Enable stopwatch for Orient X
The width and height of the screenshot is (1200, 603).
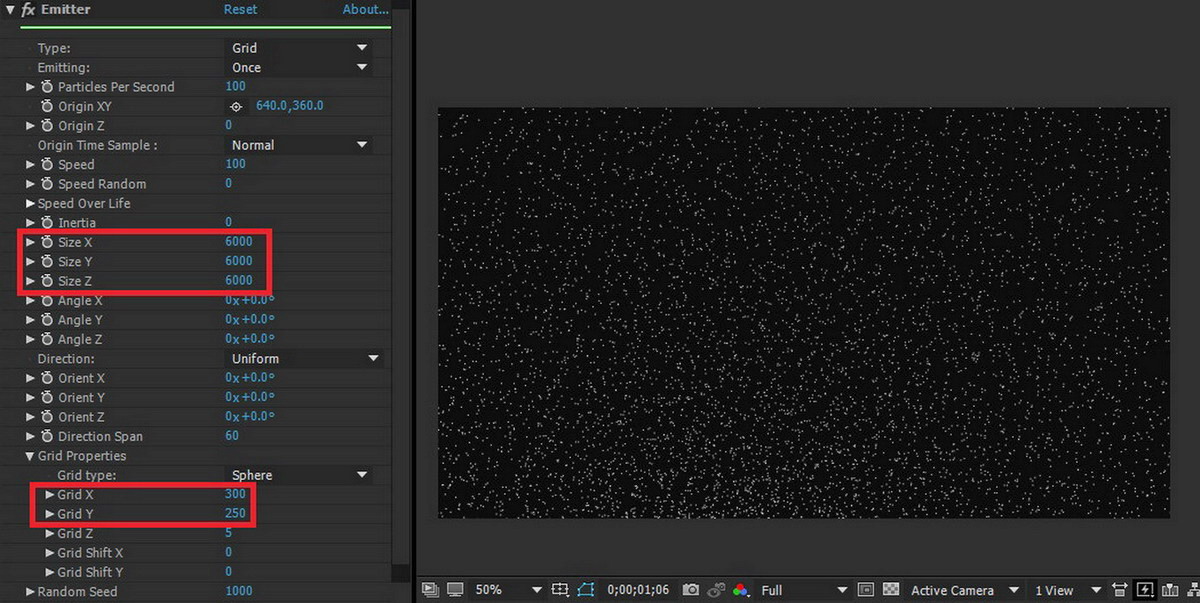coord(47,379)
